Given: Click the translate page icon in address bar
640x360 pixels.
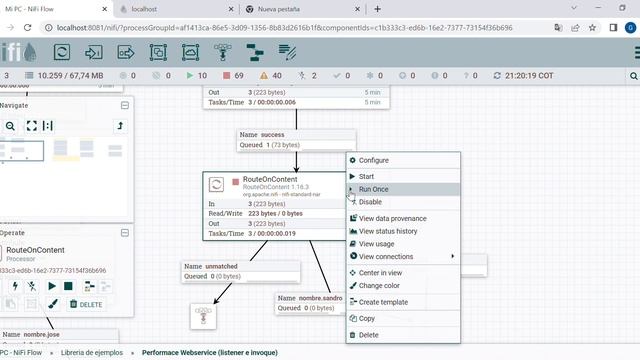Looking at the screenshot, I should coord(558,28).
